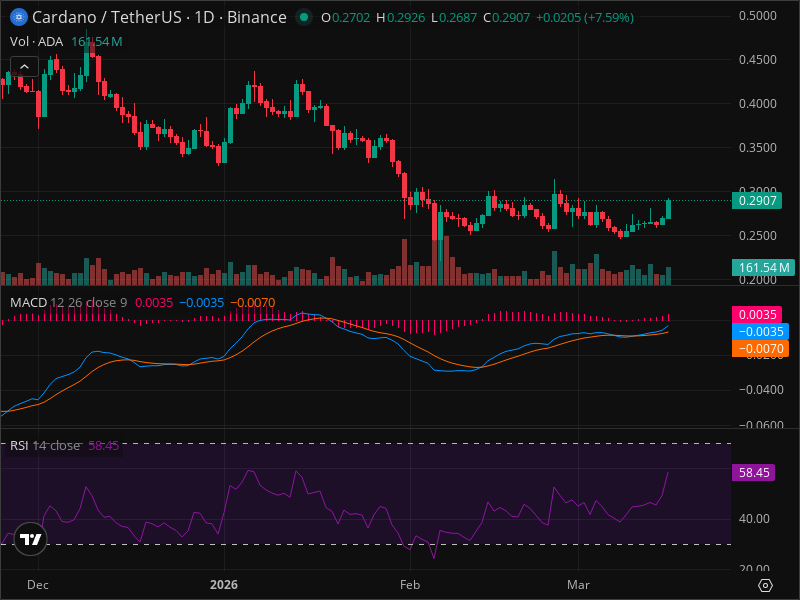Click the blue MACD line label −0.0035

(761, 332)
